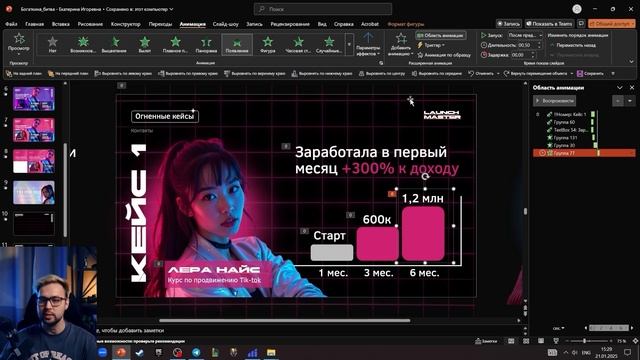Select Группа 77 in animation pane

pos(584,153)
